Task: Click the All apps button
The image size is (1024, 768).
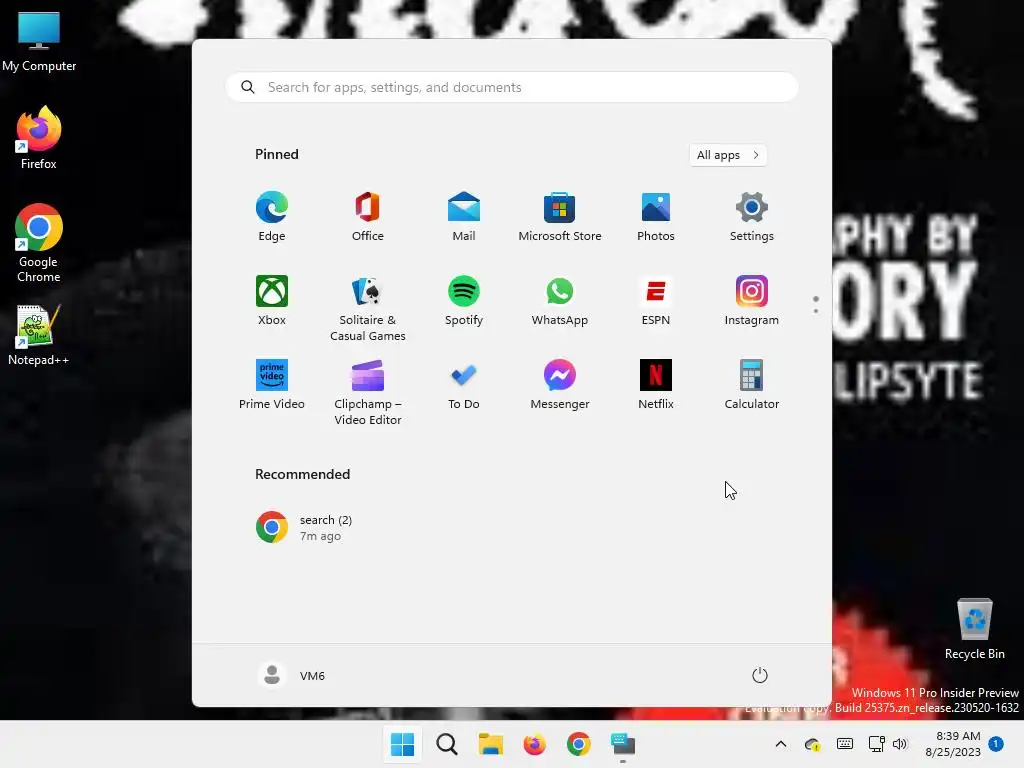Action: coord(728,155)
